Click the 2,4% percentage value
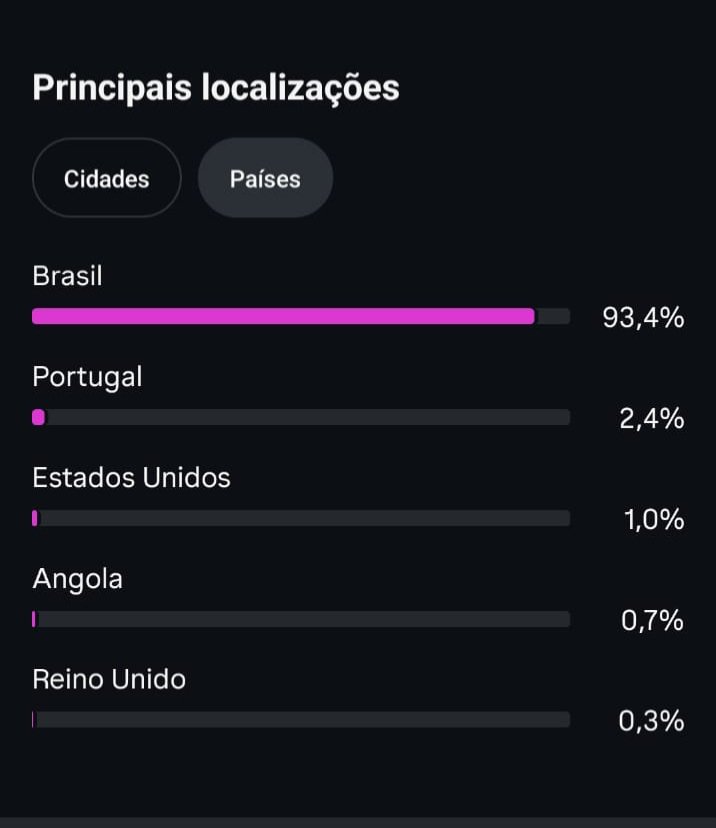The width and height of the screenshot is (716, 828). [x=651, y=418]
